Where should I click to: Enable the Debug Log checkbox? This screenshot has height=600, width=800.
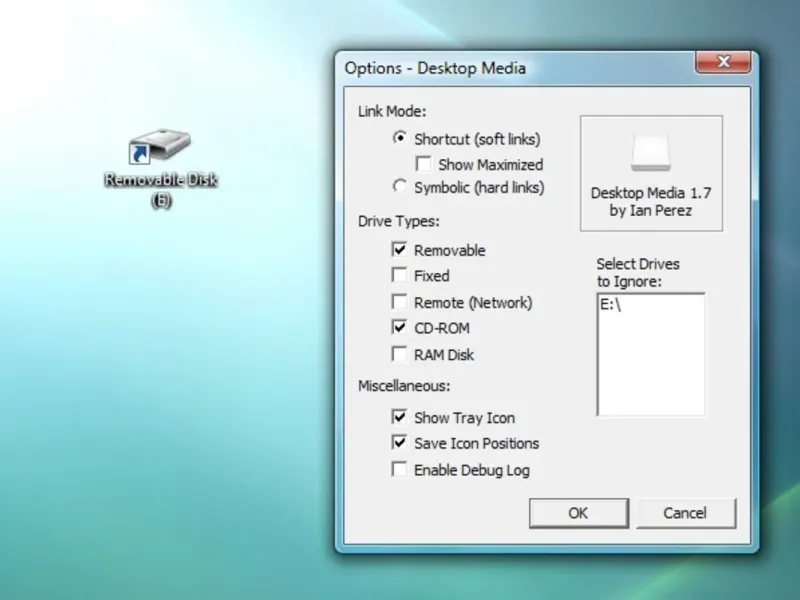click(399, 469)
